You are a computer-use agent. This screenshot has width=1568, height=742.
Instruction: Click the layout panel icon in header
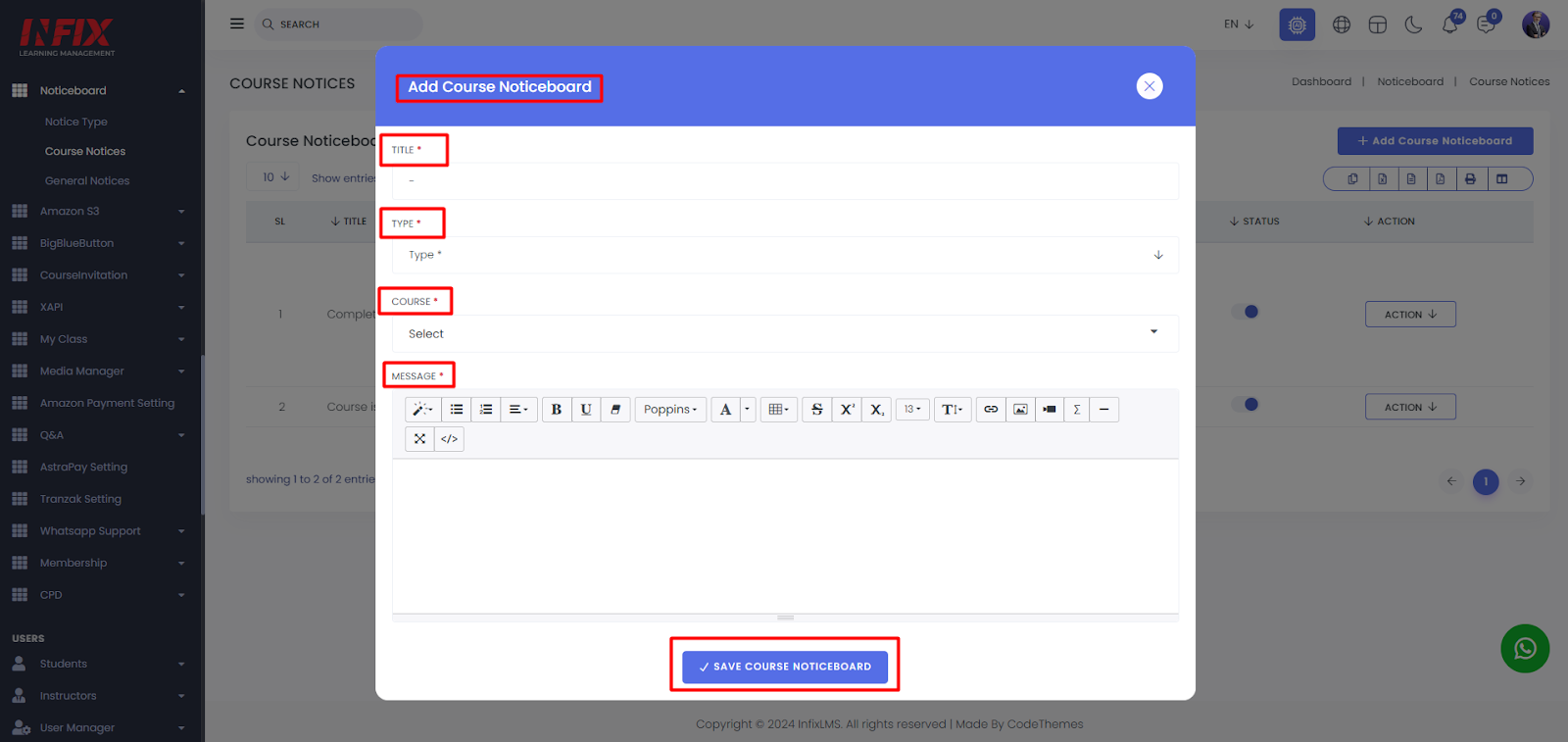tap(1378, 25)
